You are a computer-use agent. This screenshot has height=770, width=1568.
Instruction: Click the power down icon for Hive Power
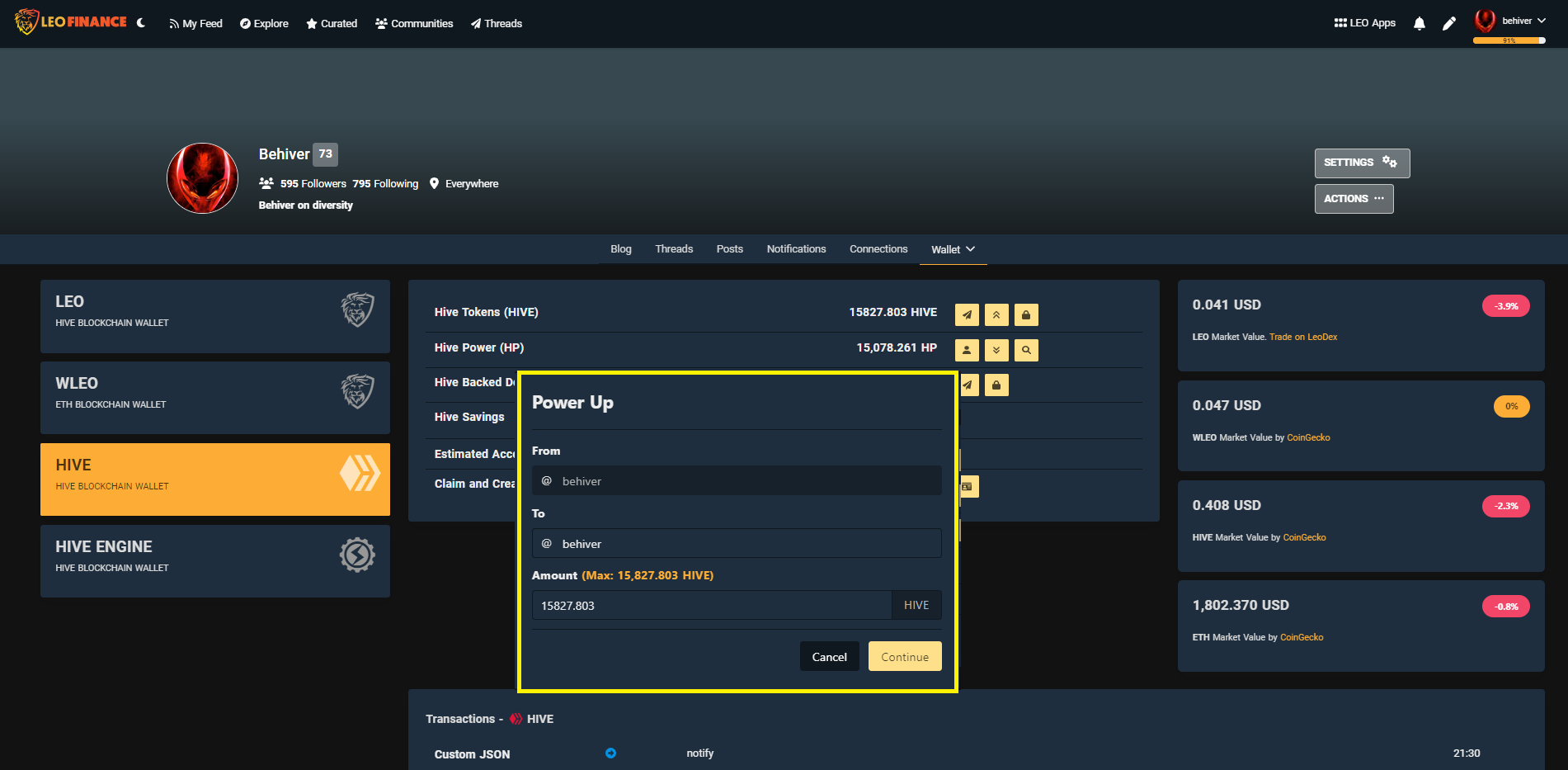click(x=996, y=350)
